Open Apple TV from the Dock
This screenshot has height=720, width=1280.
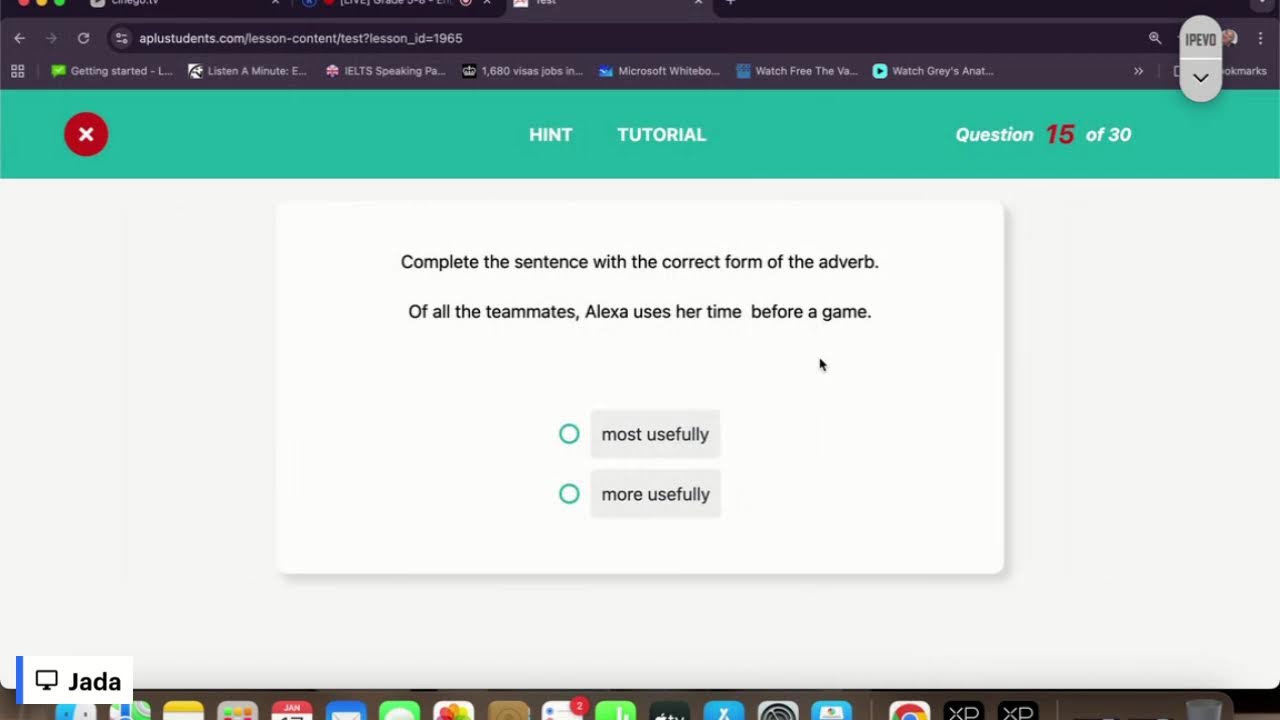[x=670, y=711]
